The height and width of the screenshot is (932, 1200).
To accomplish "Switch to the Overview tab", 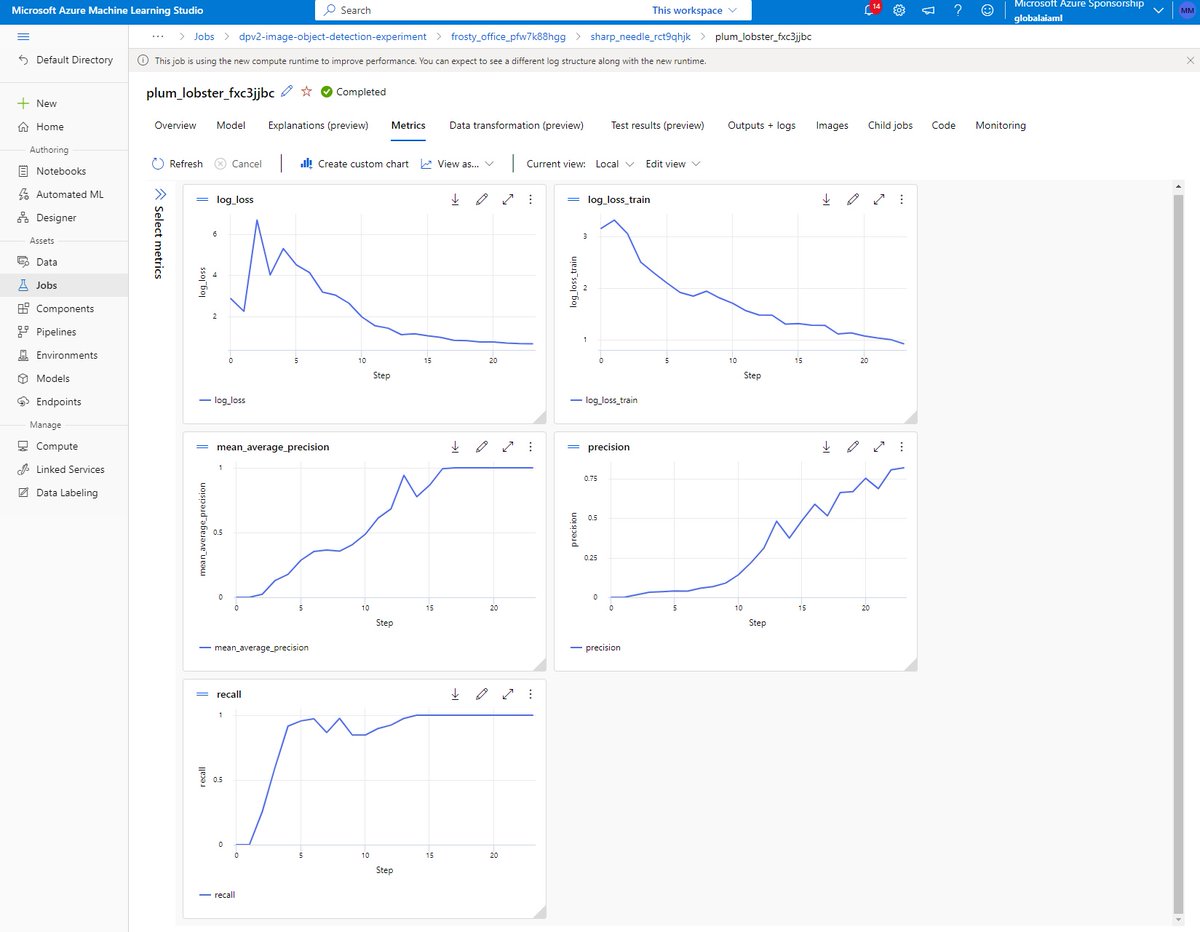I will click(175, 125).
